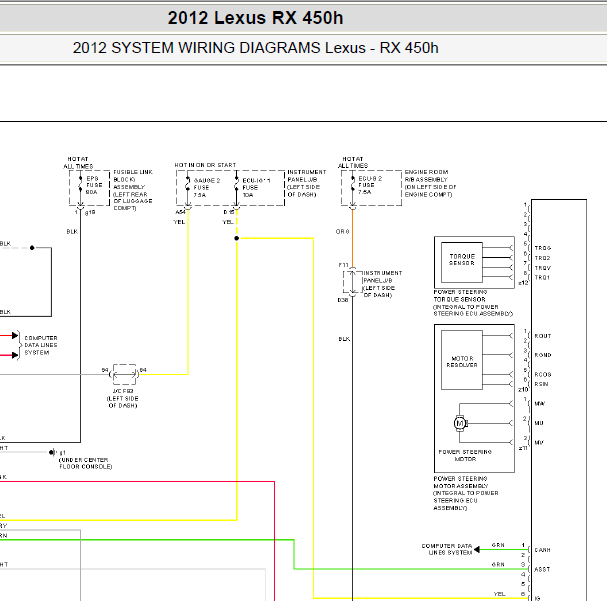The image size is (607, 601).
Task: Click the BLK label under EPS fuse
Action: click(x=72, y=231)
